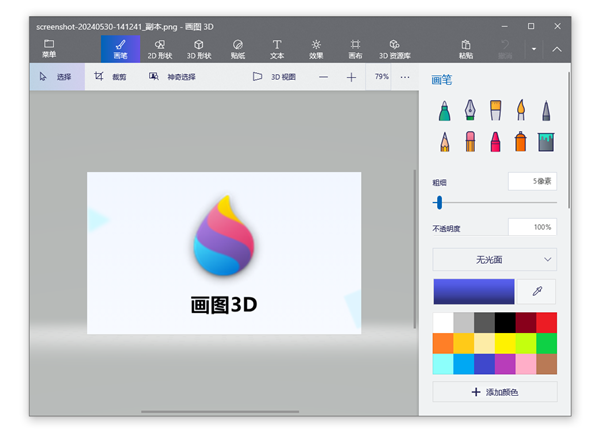Pick the brown color swatch
600x434 pixels.
[x=546, y=364]
